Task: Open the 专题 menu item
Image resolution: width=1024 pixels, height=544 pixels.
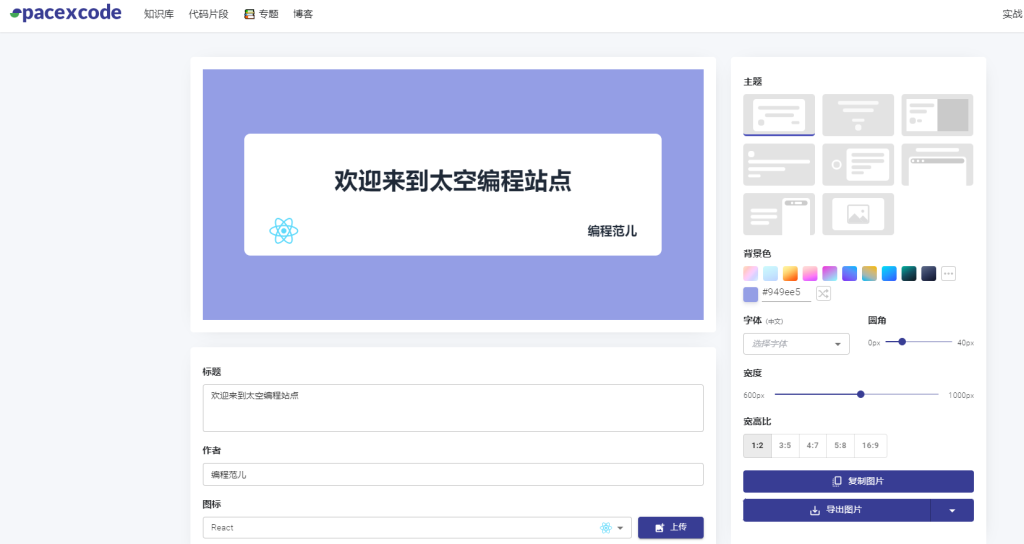Action: [261, 14]
